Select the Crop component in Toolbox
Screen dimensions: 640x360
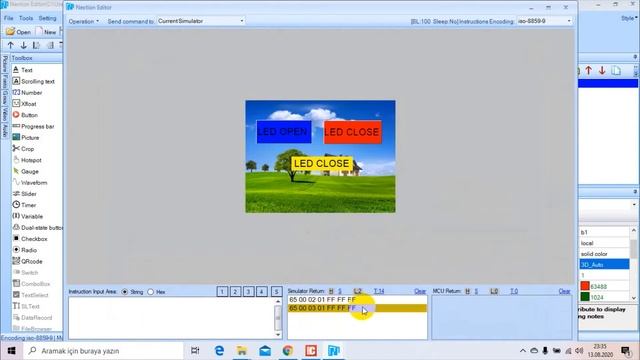point(23,149)
